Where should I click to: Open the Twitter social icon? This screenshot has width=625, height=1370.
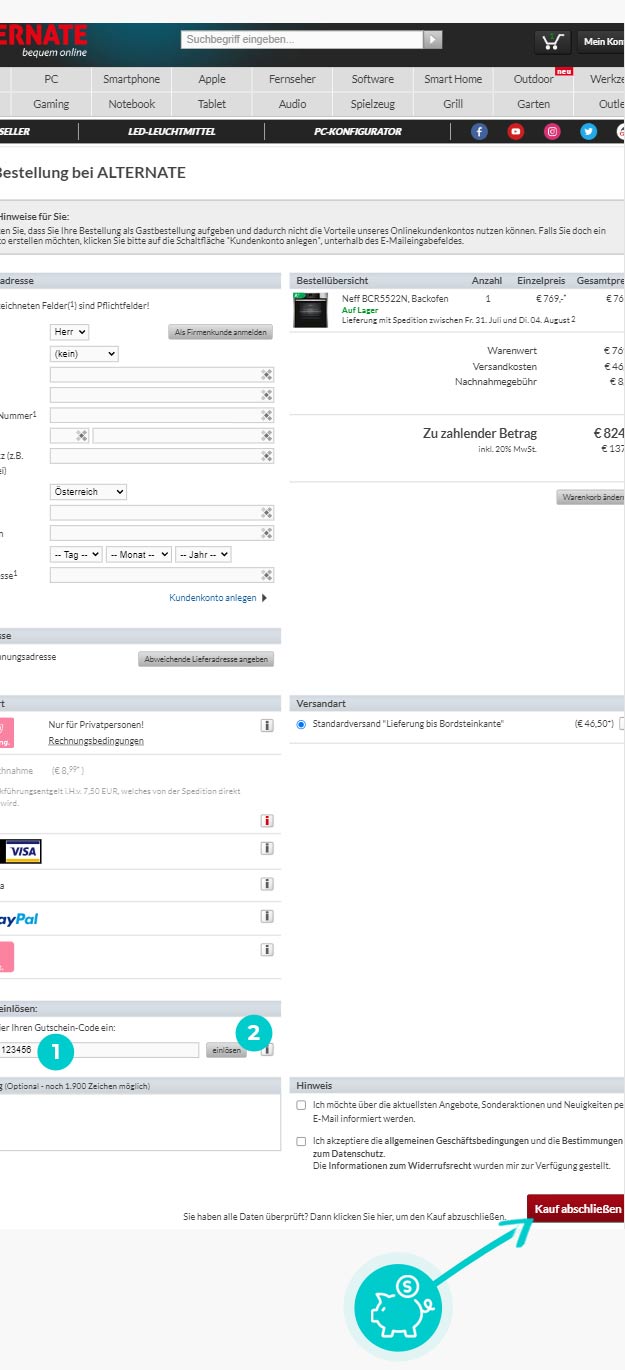[x=588, y=132]
